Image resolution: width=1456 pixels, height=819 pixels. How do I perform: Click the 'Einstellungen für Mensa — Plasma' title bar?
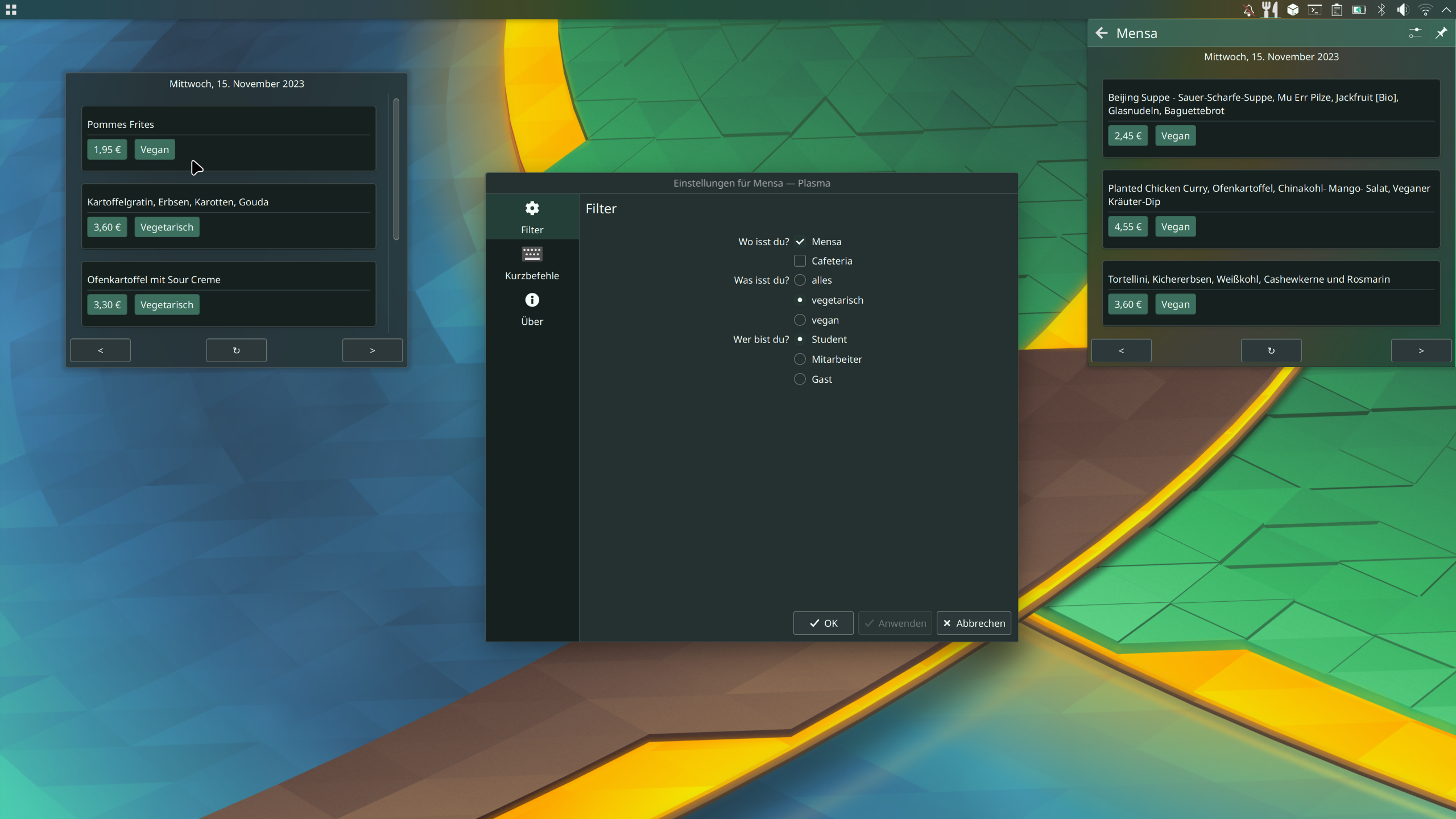click(751, 183)
